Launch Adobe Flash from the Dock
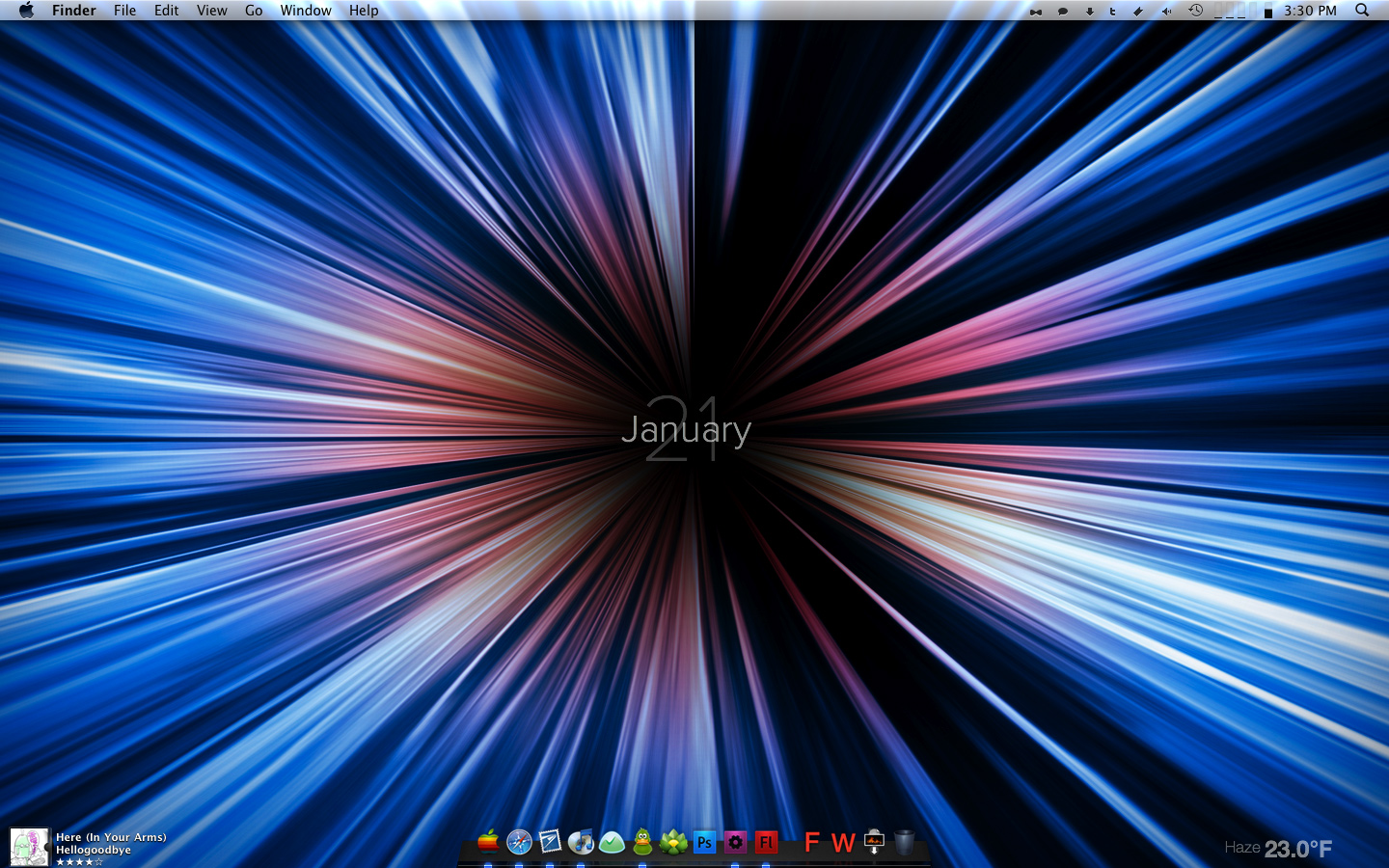This screenshot has width=1389, height=868. tap(766, 842)
